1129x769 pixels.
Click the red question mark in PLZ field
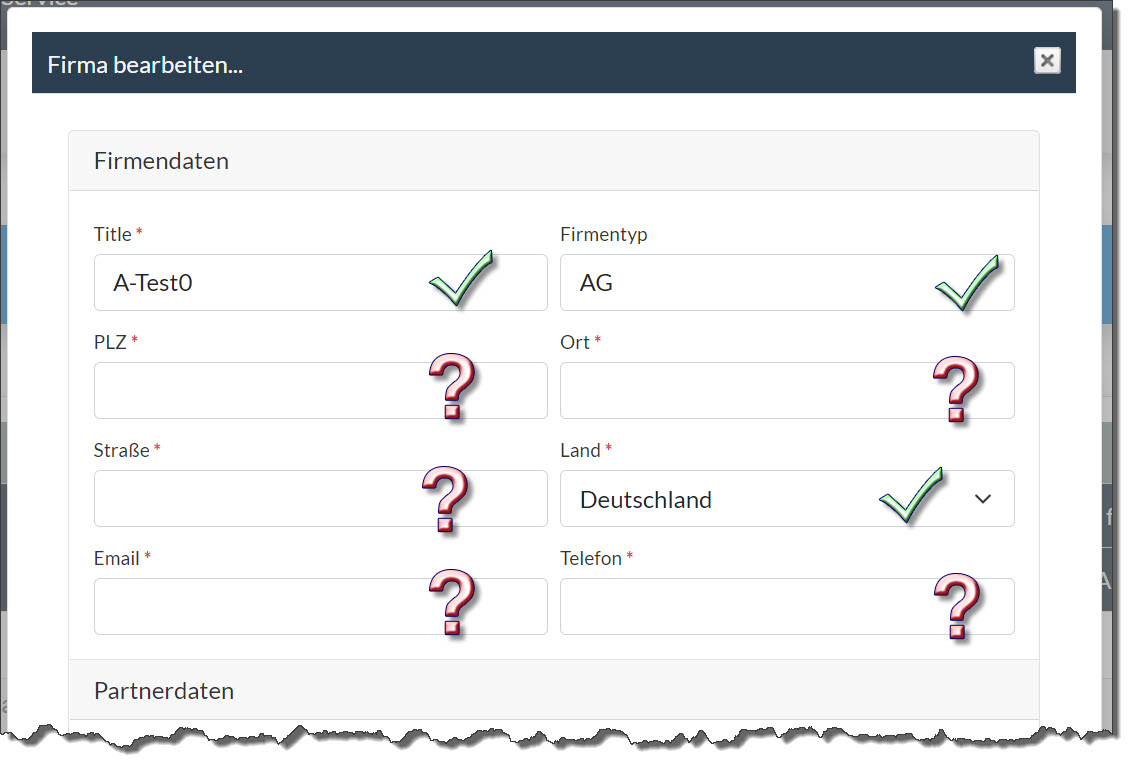pyautogui.click(x=452, y=387)
